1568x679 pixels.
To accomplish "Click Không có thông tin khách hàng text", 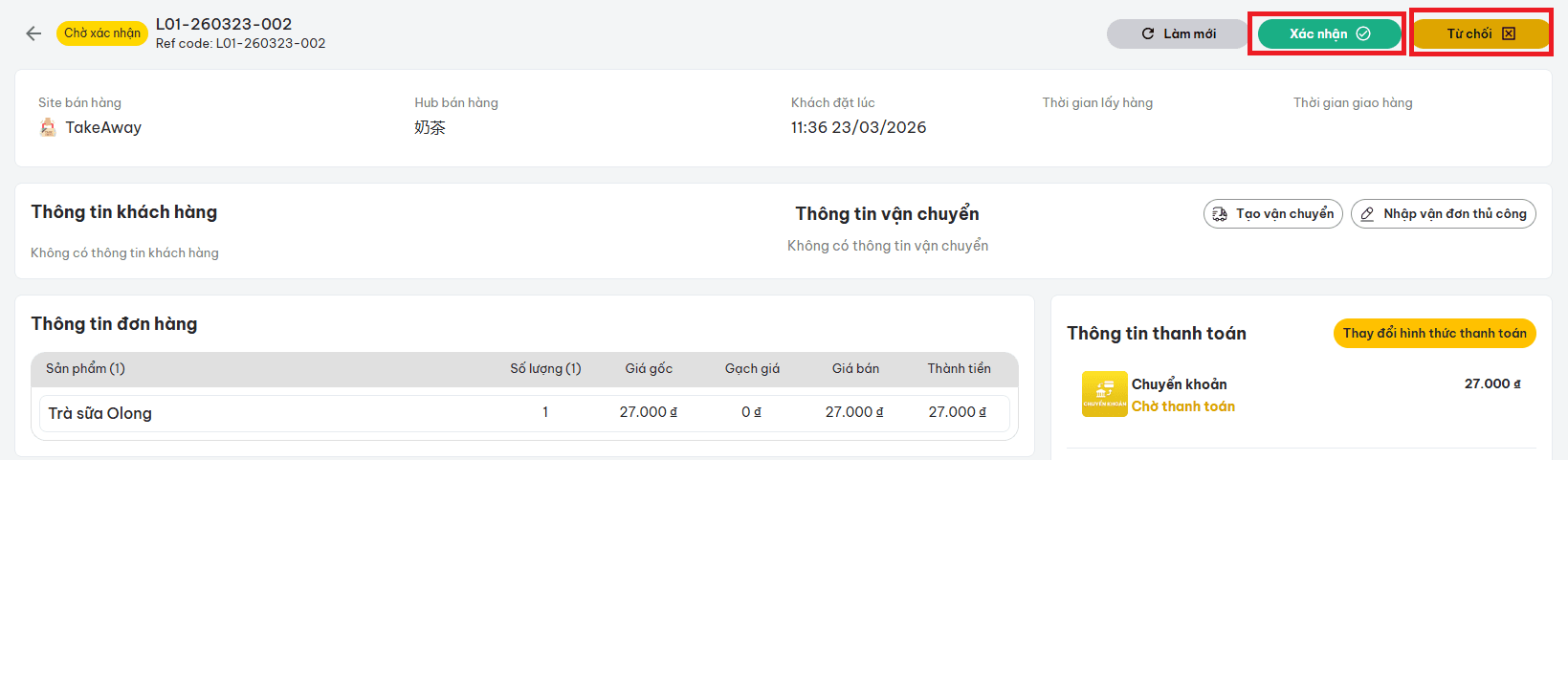I will [124, 252].
